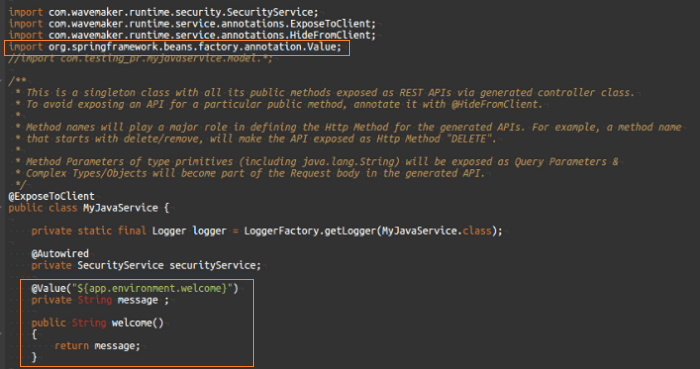This screenshot has height=369, width=700.
Task: Click the app.environment.welcome property string
Action: [x=152, y=288]
